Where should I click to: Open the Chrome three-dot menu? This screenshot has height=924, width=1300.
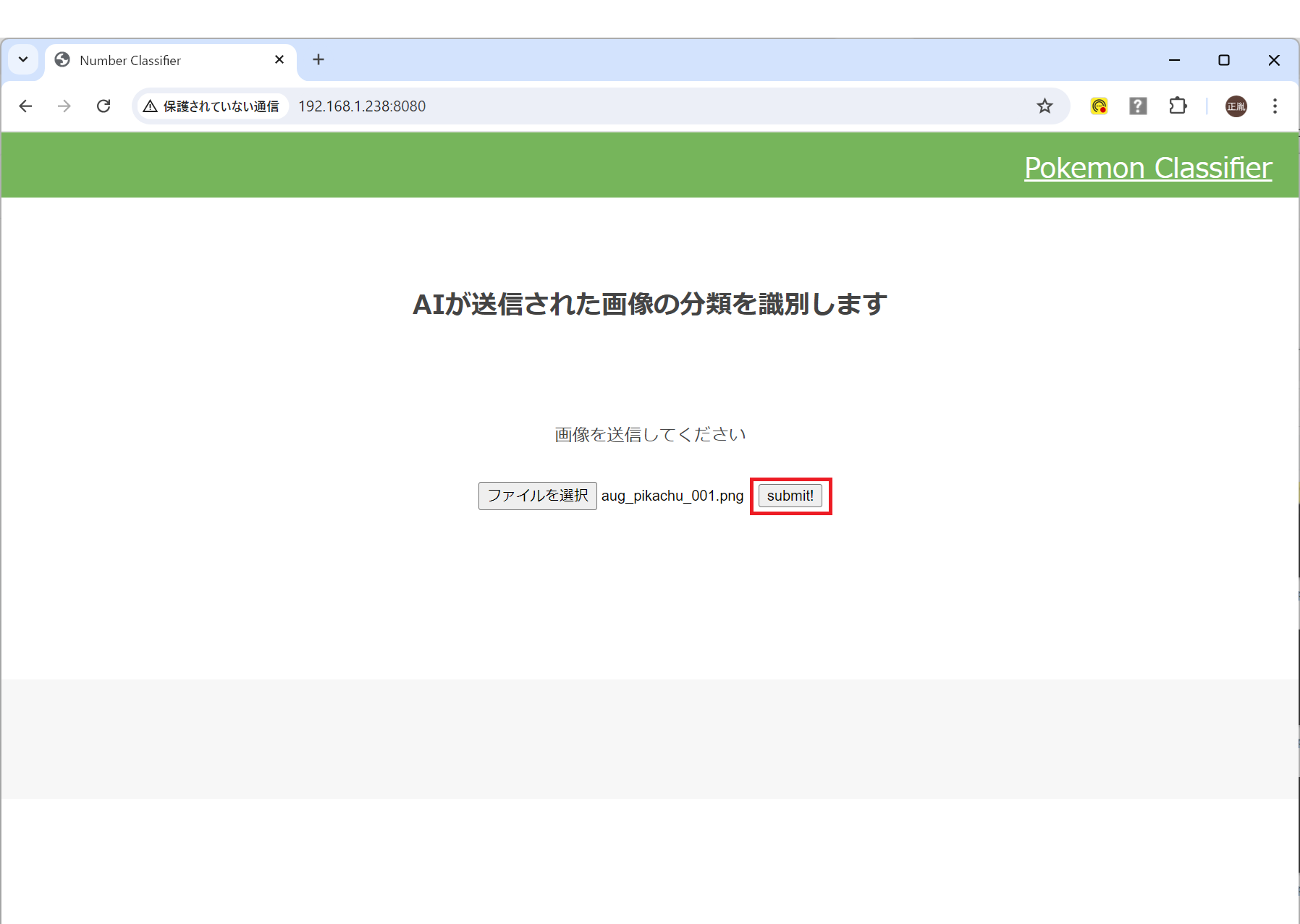point(1275,106)
